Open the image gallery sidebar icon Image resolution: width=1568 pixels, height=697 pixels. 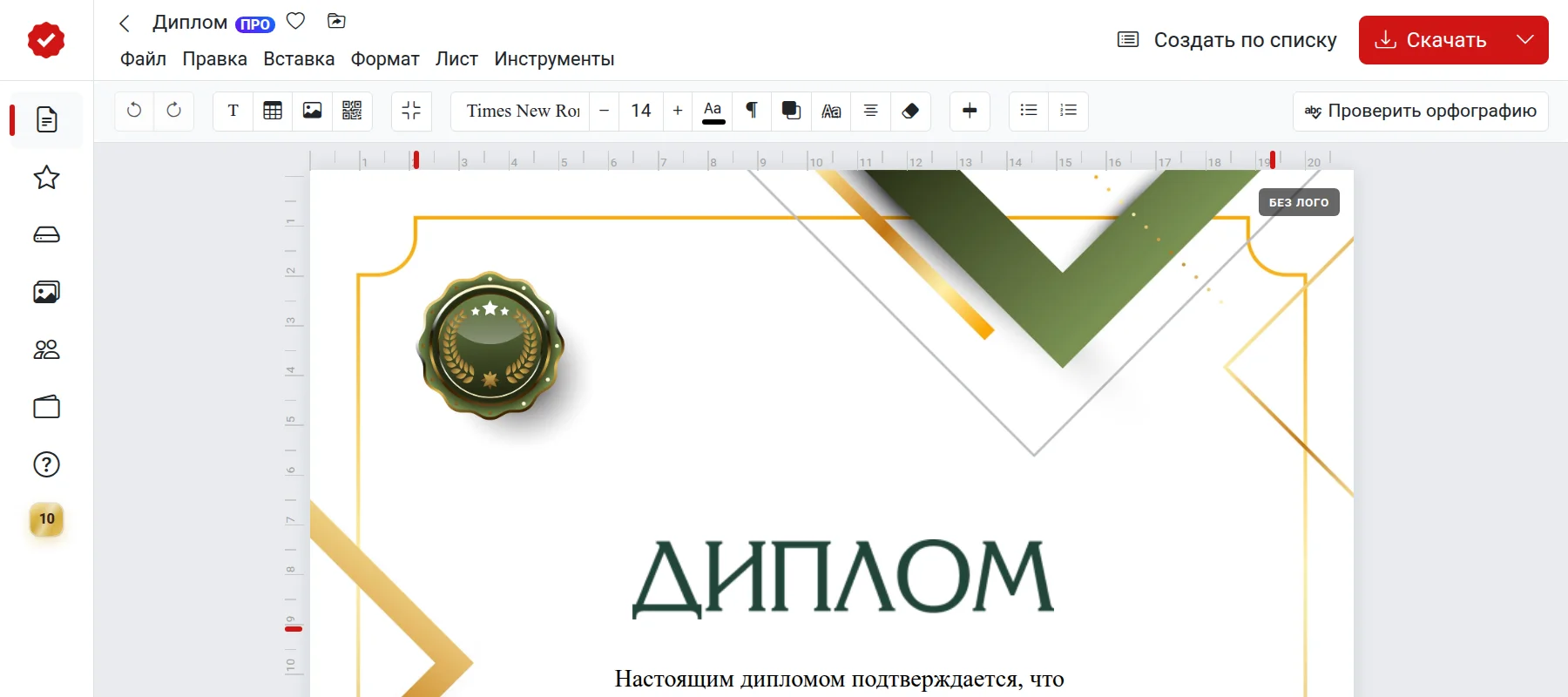pyautogui.click(x=46, y=293)
